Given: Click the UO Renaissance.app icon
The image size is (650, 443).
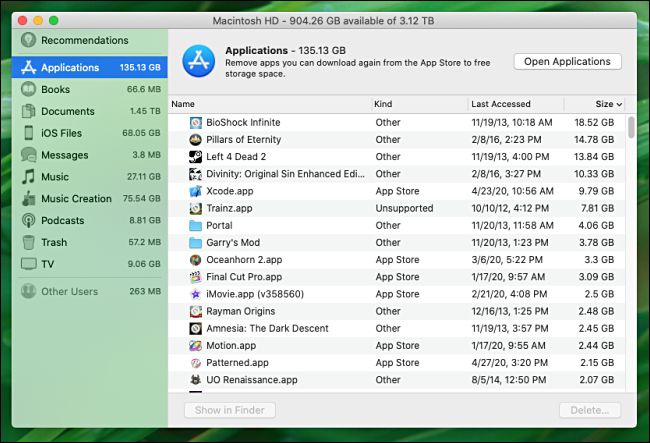Looking at the screenshot, I should coord(195,380).
